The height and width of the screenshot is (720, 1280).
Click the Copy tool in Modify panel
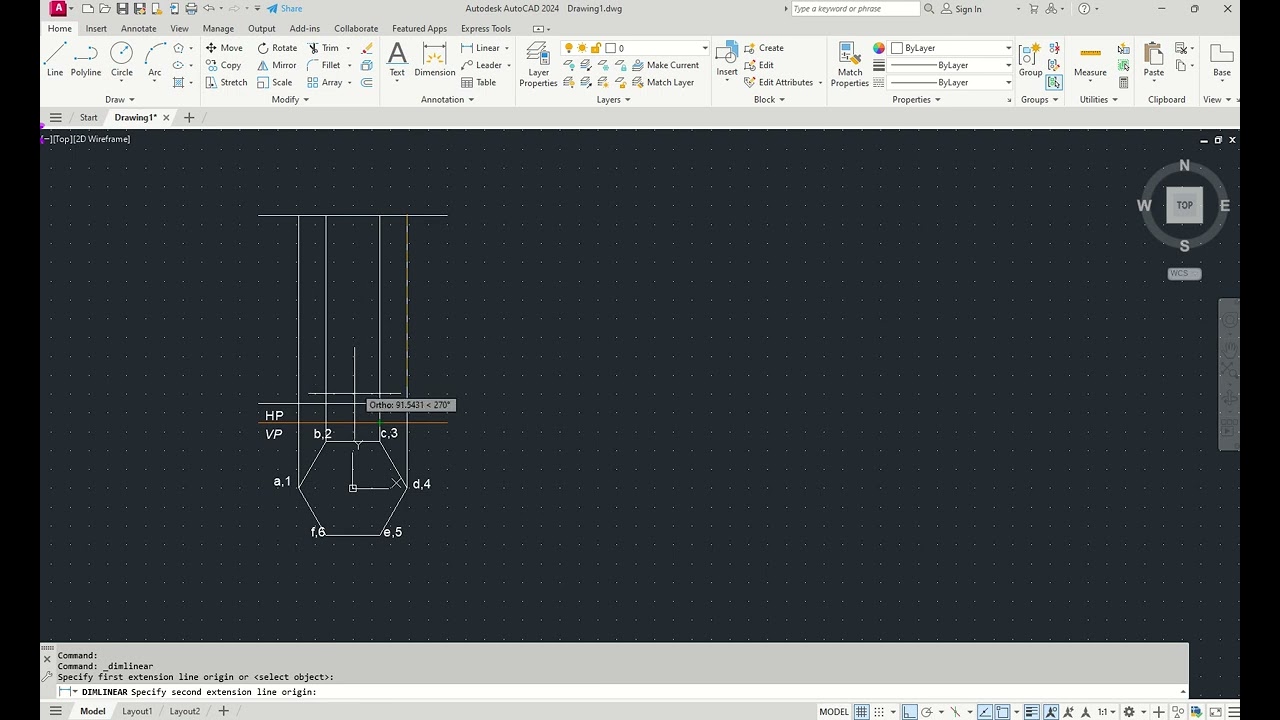224,65
